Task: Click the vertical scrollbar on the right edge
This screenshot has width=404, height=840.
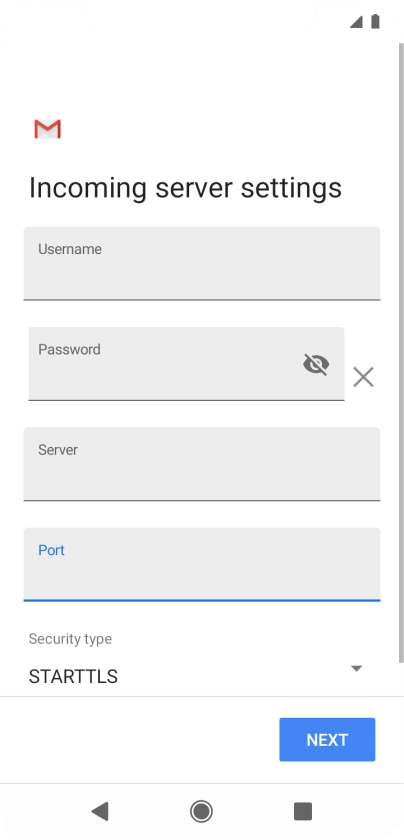Action: click(x=402, y=354)
